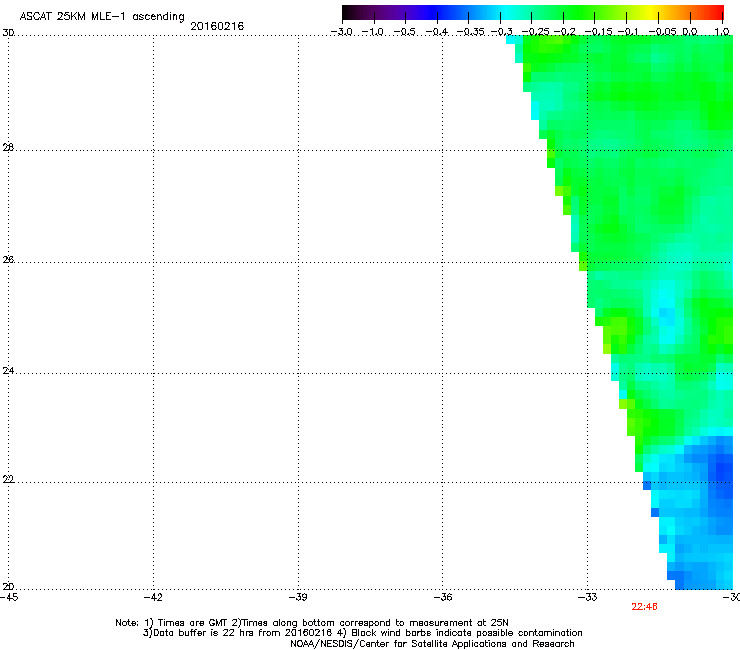This screenshot has height=650, width=740.
Task: Click the longitude axis label '-42'
Action: pos(153,597)
